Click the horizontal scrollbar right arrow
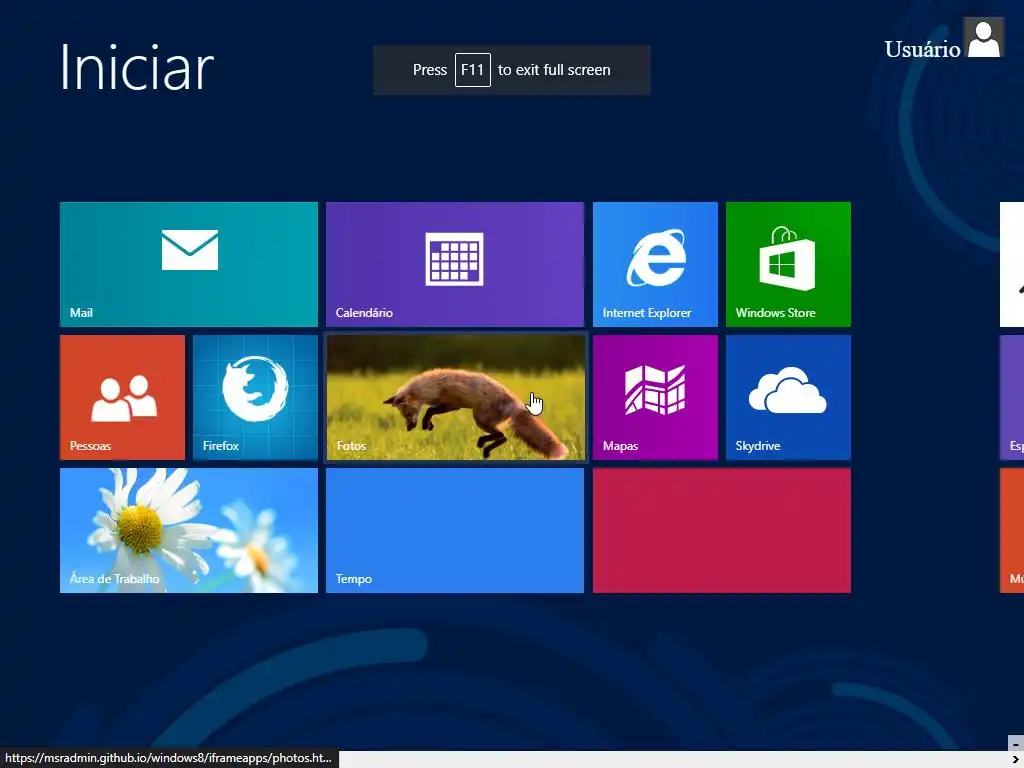1024x768 pixels. pyautogui.click(x=1016, y=760)
